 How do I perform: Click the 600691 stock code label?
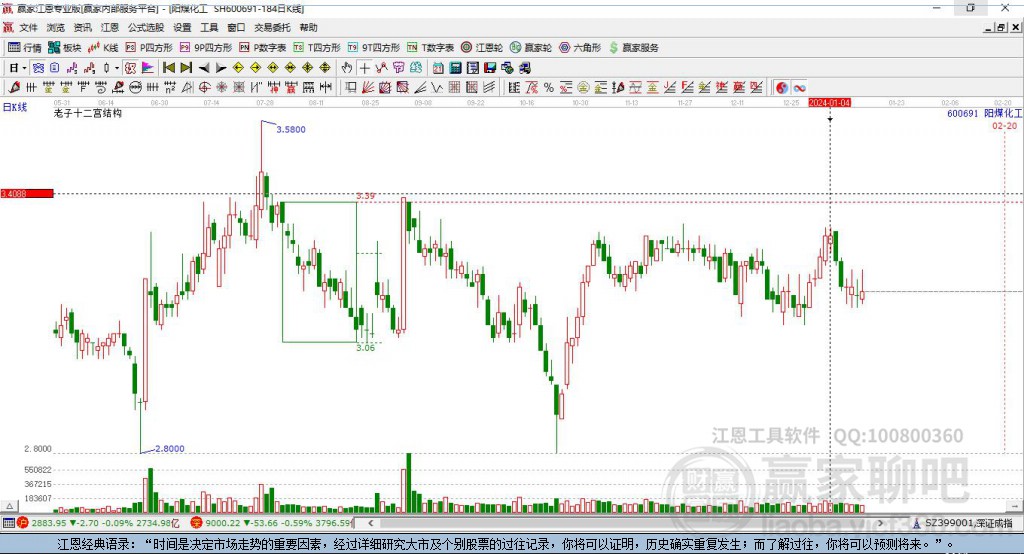(963, 114)
